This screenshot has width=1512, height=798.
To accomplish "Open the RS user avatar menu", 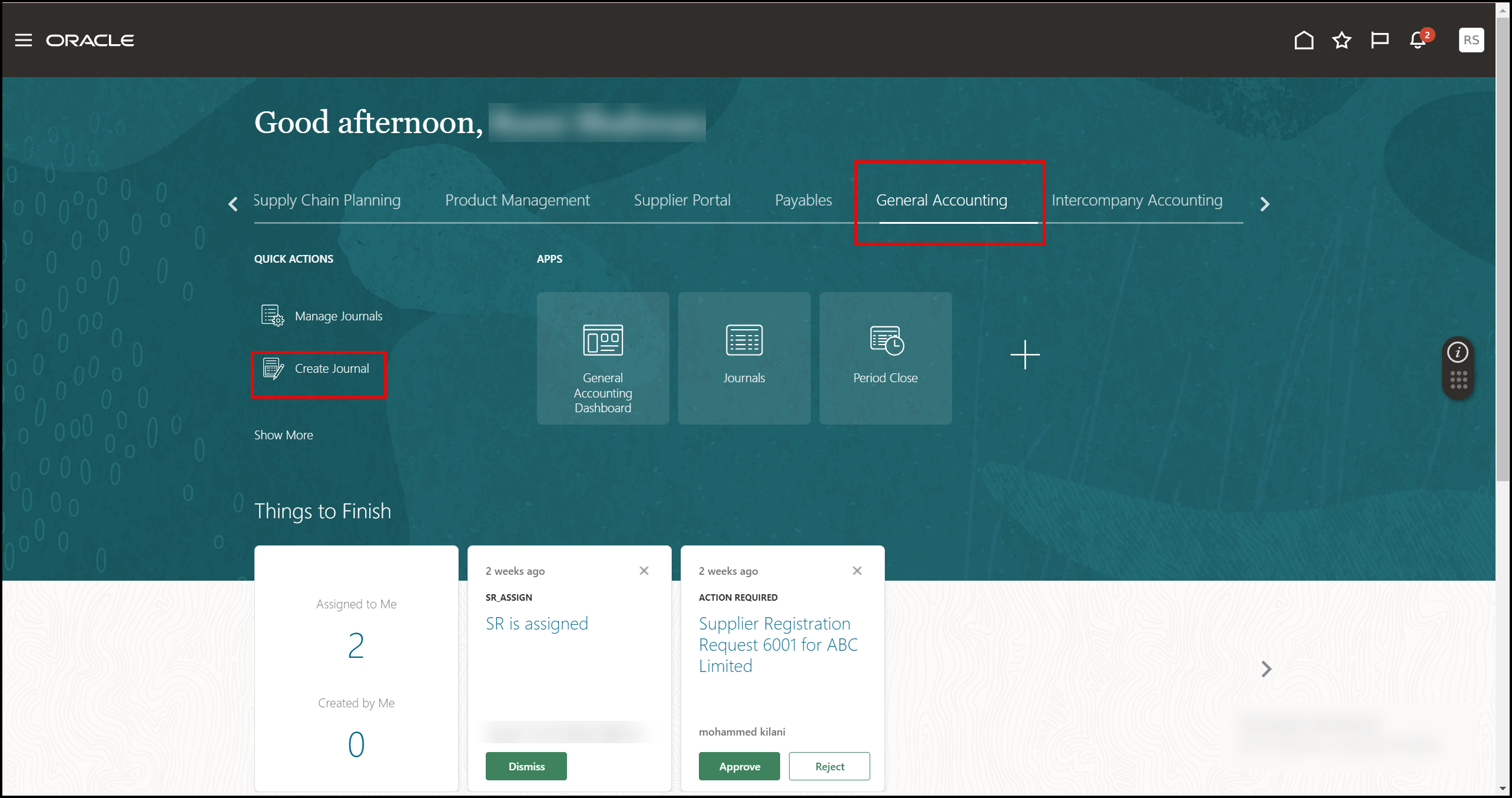I will [1471, 40].
